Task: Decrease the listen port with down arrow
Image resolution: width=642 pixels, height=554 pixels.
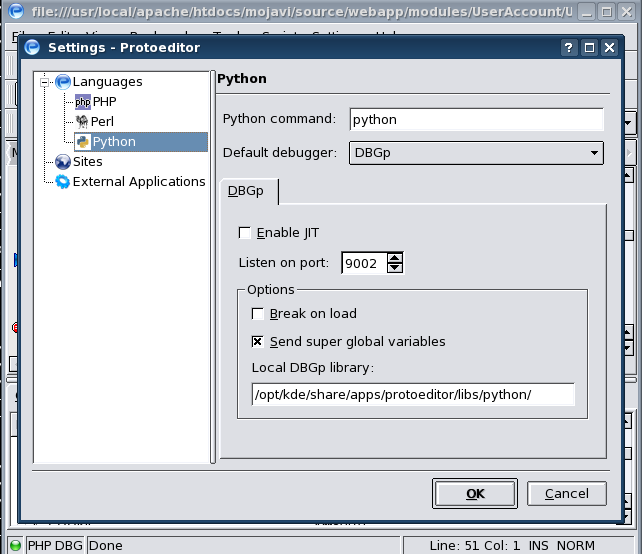Action: 395,268
